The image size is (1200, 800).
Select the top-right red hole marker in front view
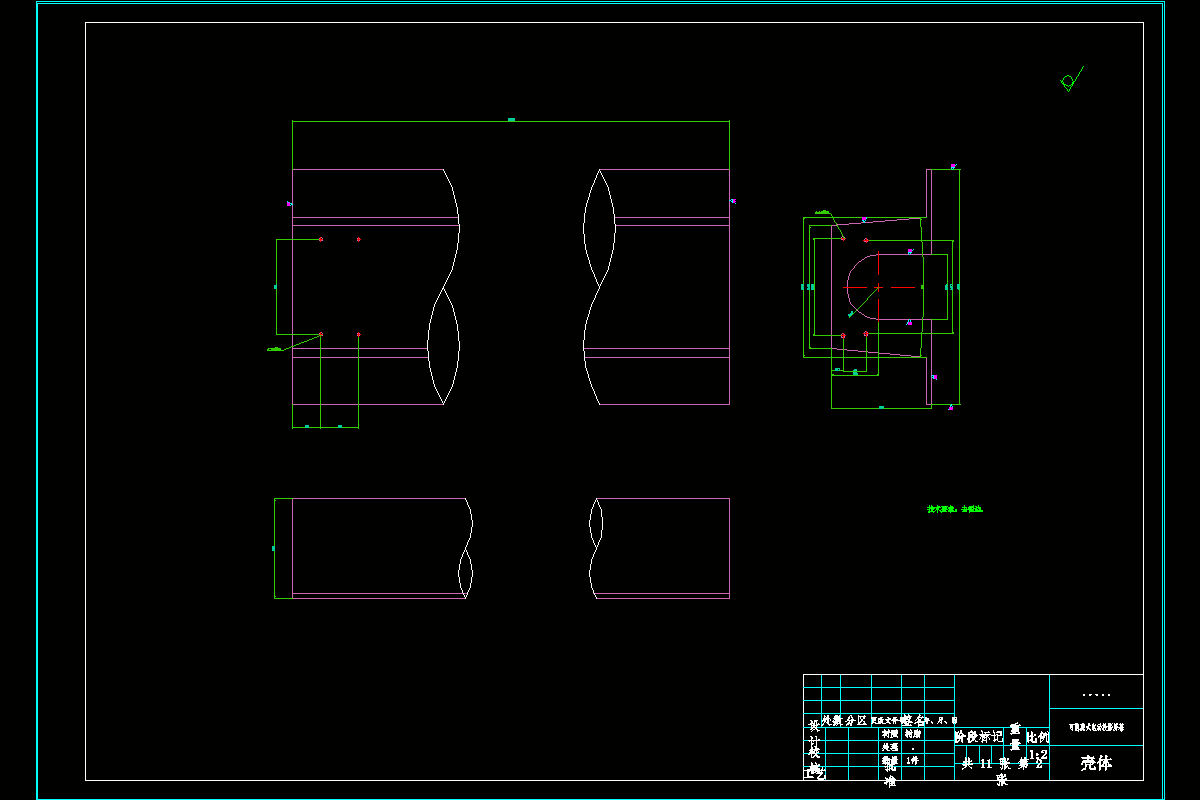(x=358, y=239)
